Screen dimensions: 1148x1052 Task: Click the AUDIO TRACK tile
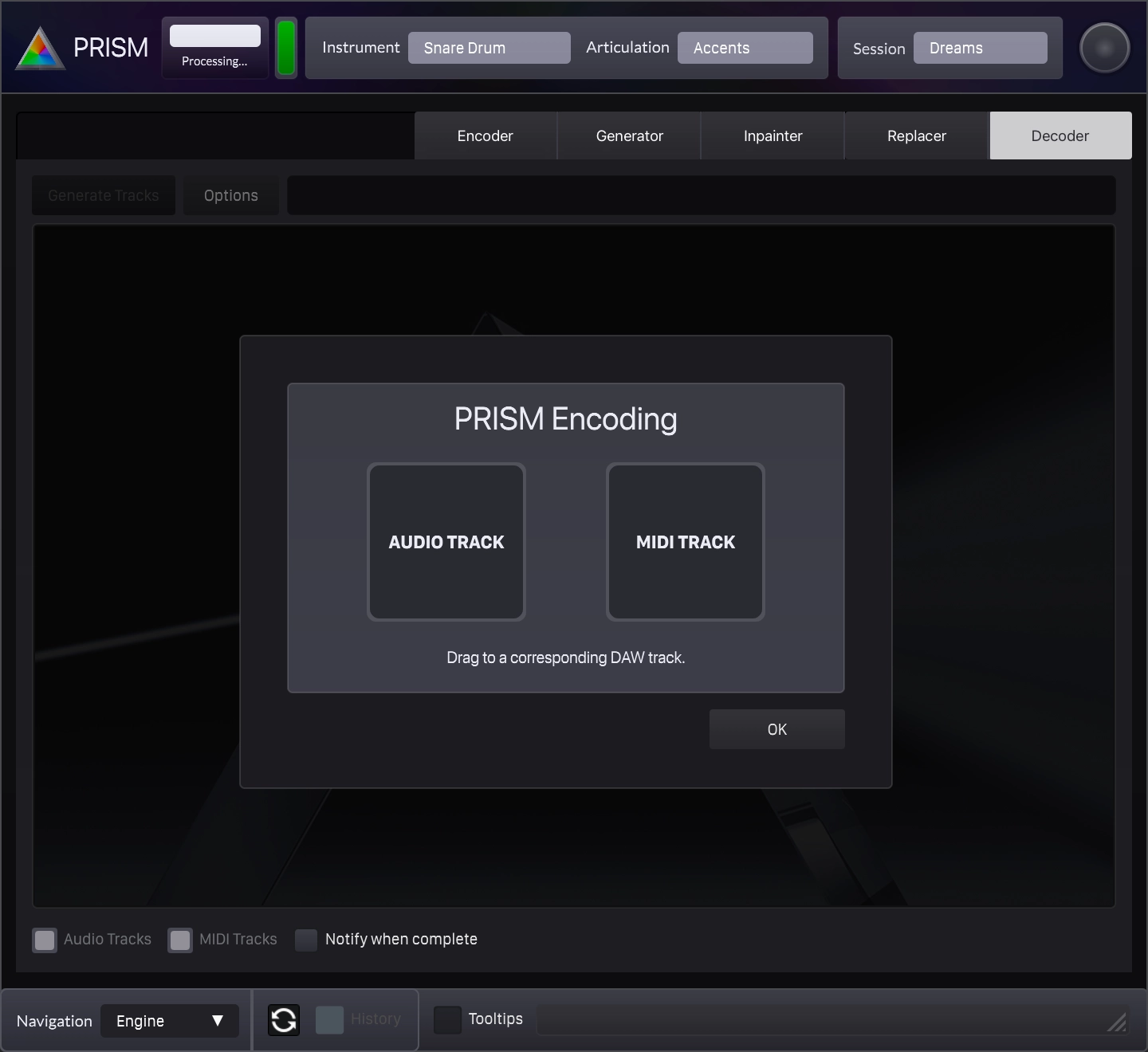pyautogui.click(x=446, y=542)
